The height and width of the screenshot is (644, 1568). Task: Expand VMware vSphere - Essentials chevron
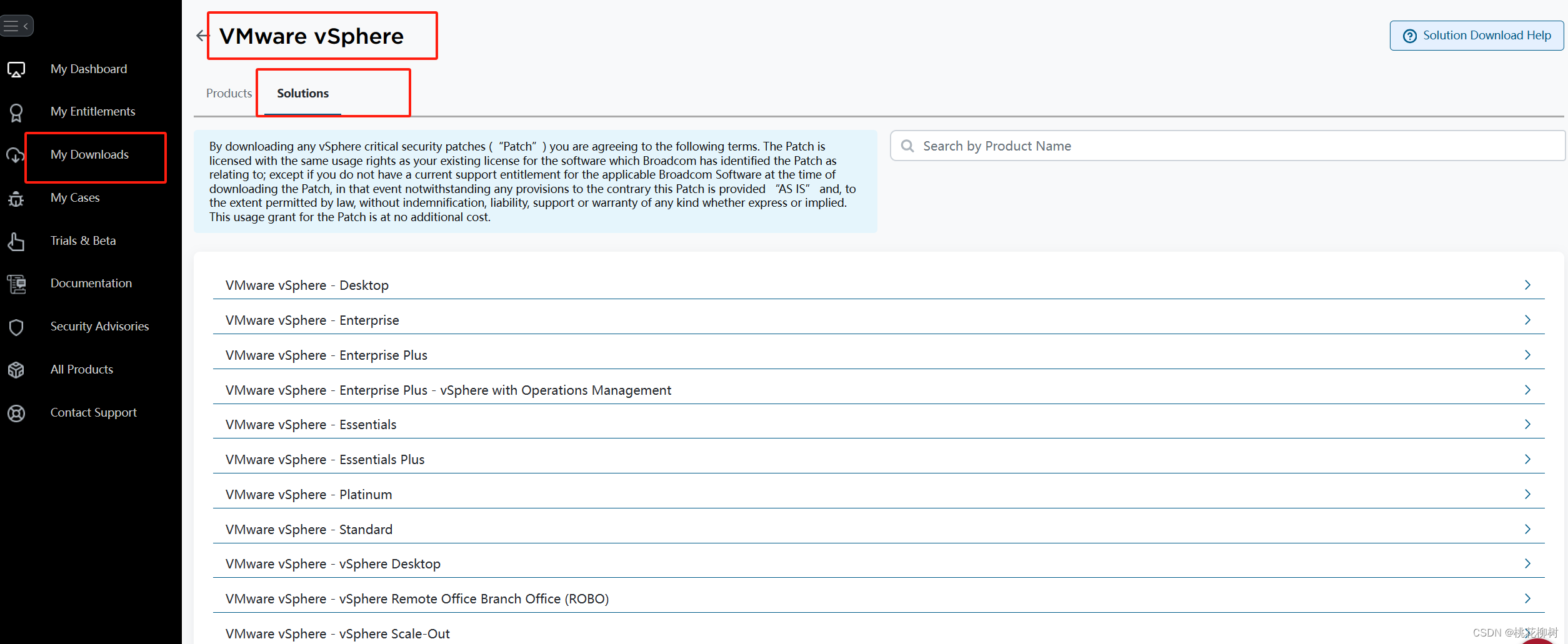click(1527, 424)
